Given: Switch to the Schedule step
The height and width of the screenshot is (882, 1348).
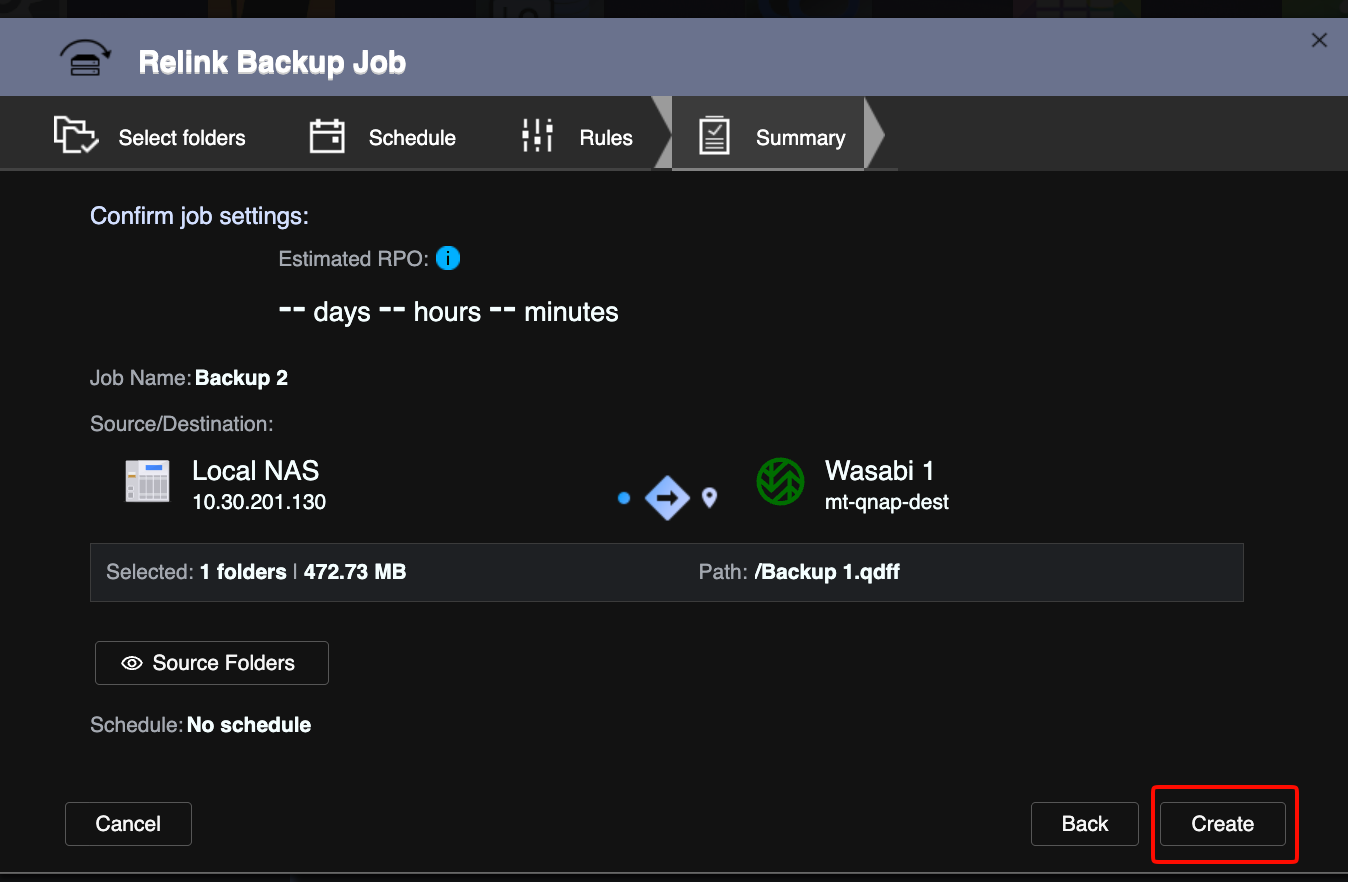Looking at the screenshot, I should (x=383, y=135).
